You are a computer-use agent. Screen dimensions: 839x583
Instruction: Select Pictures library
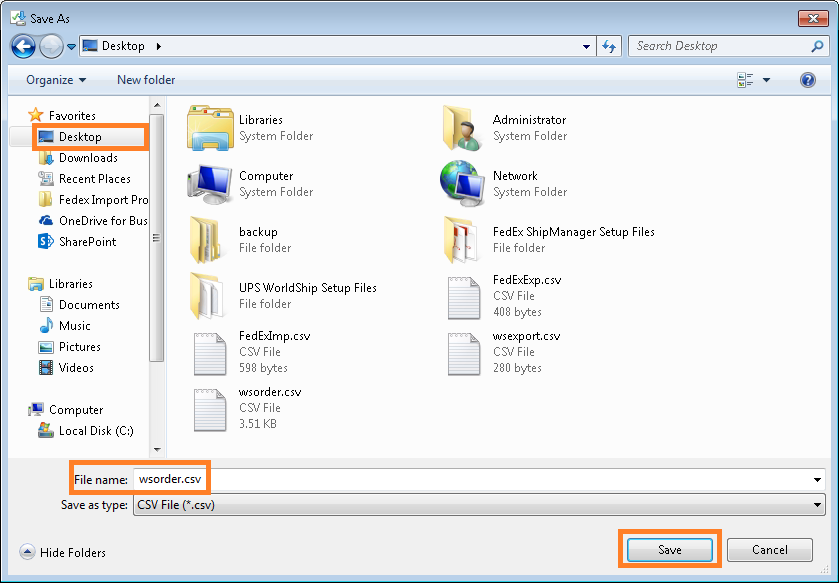70,347
